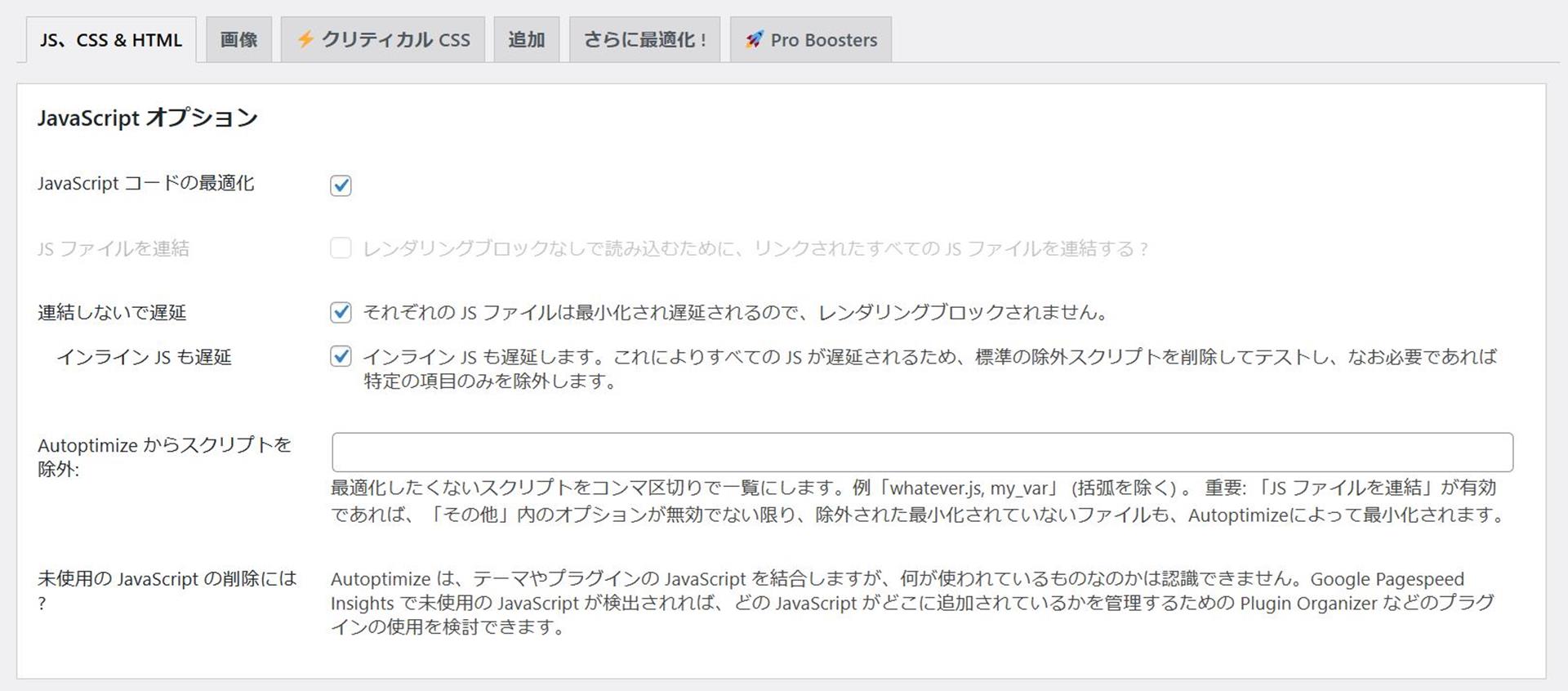Click the 連結しないで遅延 label
Screen dimensions: 1568x691
(x=112, y=312)
